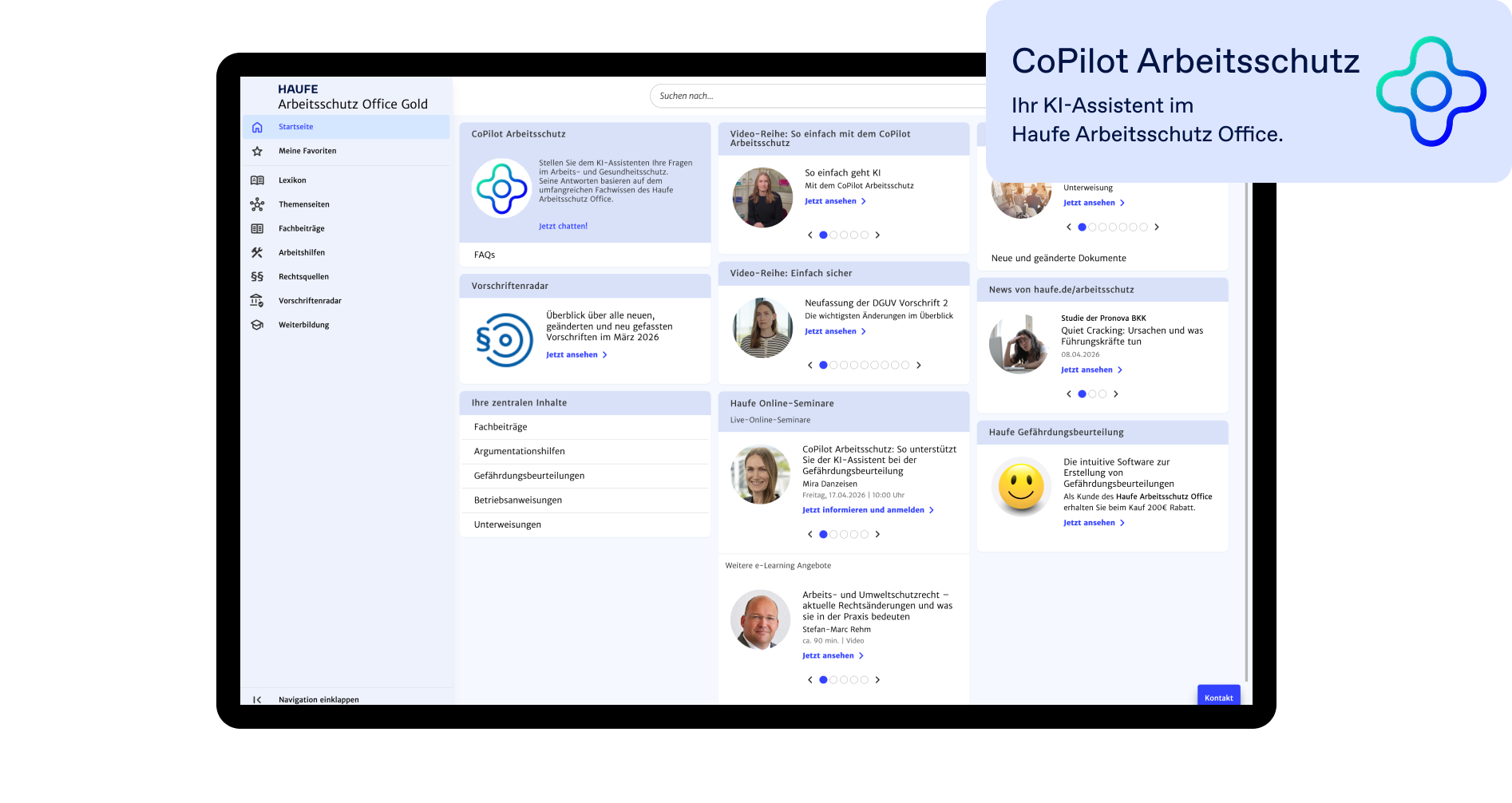This screenshot has width=1512, height=803.
Task: Open Lexikon via its book icon
Action: tap(257, 180)
